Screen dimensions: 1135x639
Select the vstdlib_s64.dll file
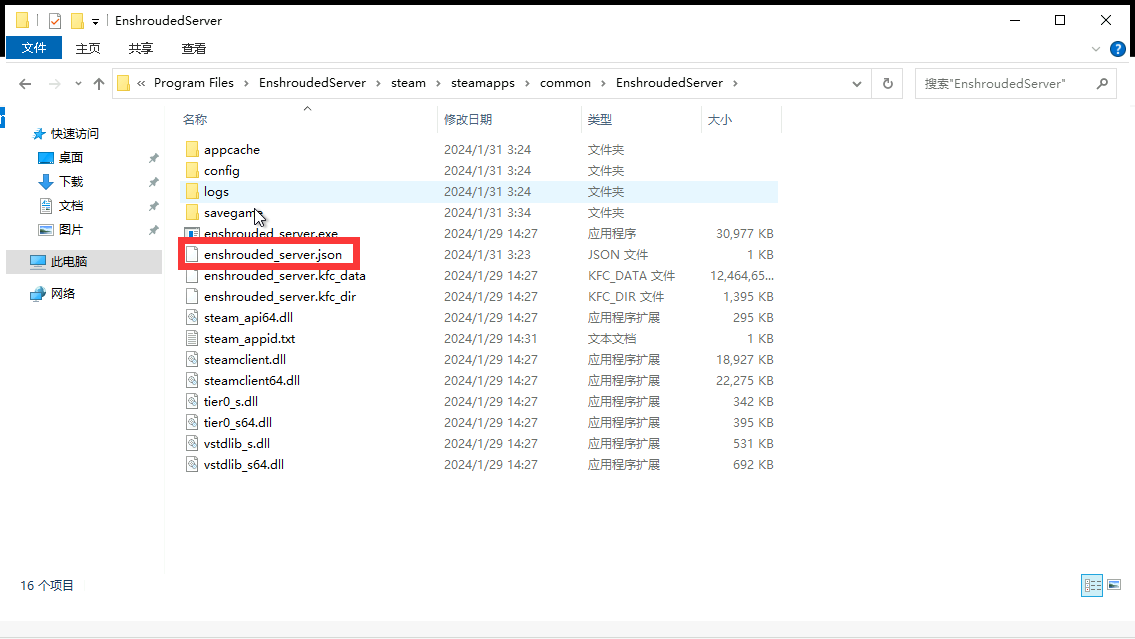pyautogui.click(x=244, y=465)
